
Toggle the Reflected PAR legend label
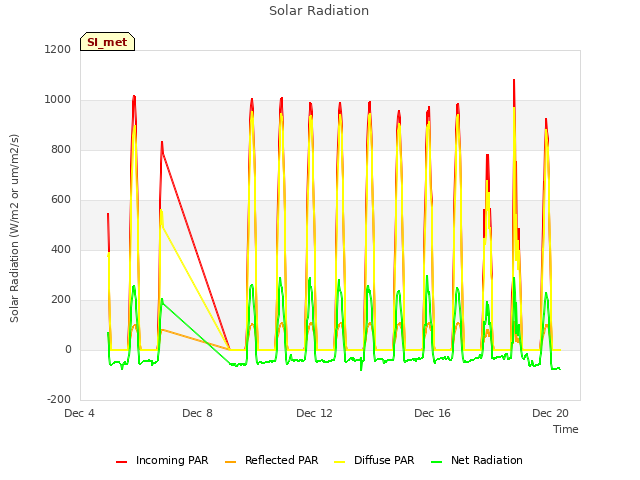pos(281,460)
